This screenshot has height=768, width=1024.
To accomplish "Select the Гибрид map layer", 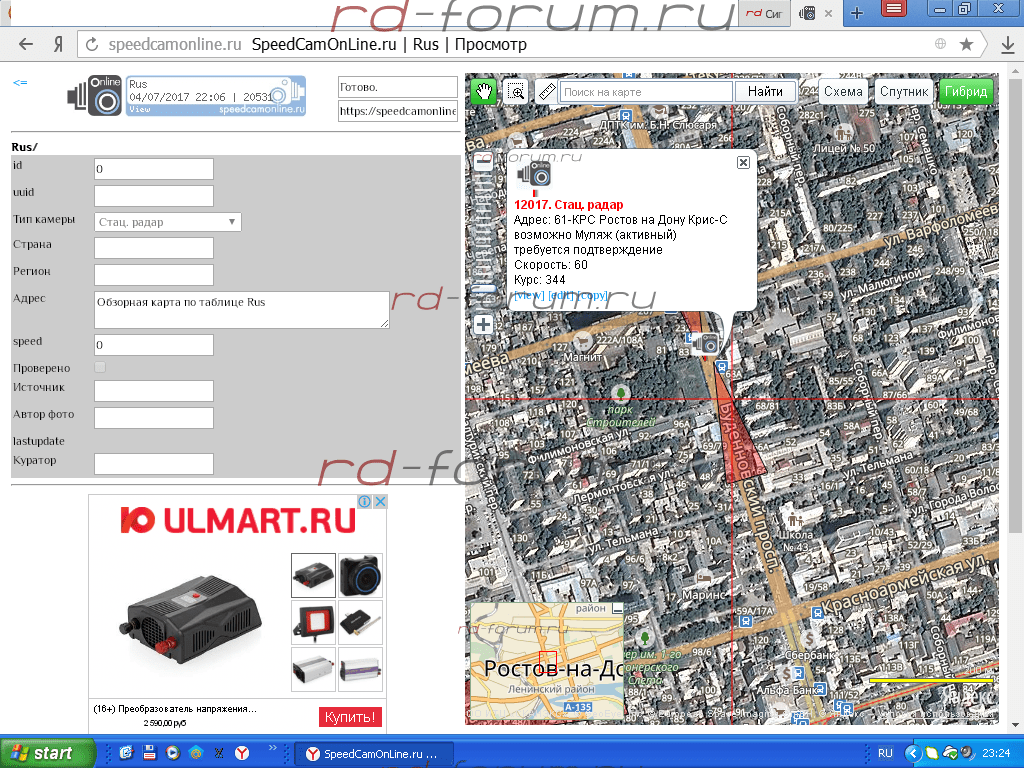I will tap(966, 91).
